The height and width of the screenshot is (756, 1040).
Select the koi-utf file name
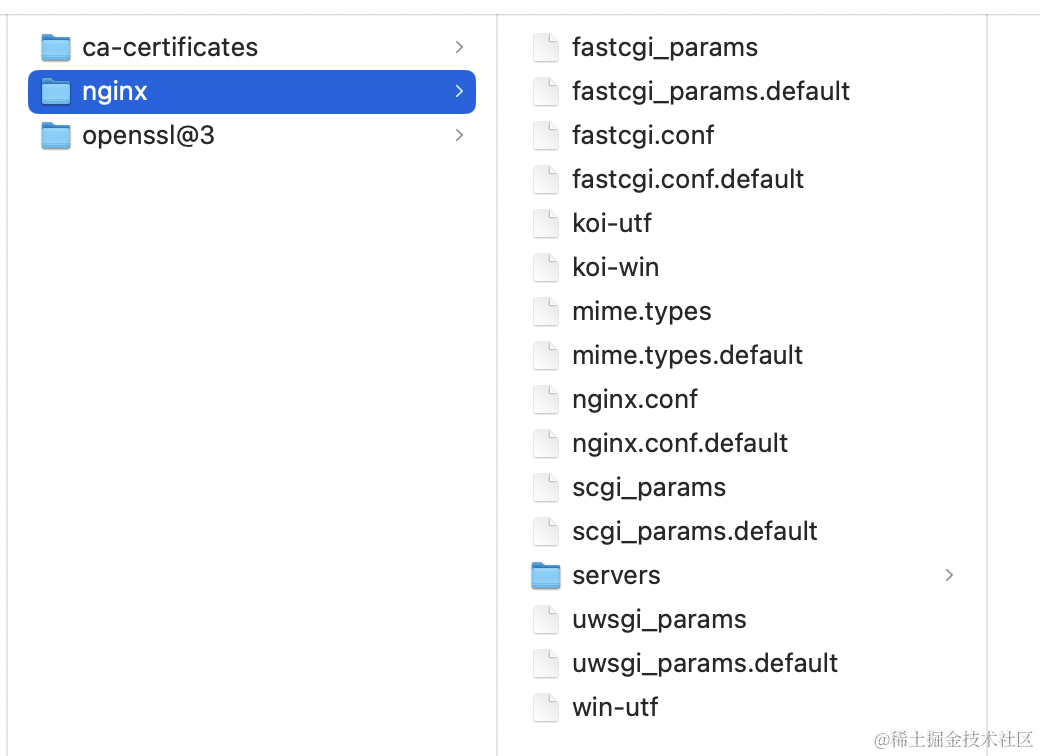[x=612, y=223]
